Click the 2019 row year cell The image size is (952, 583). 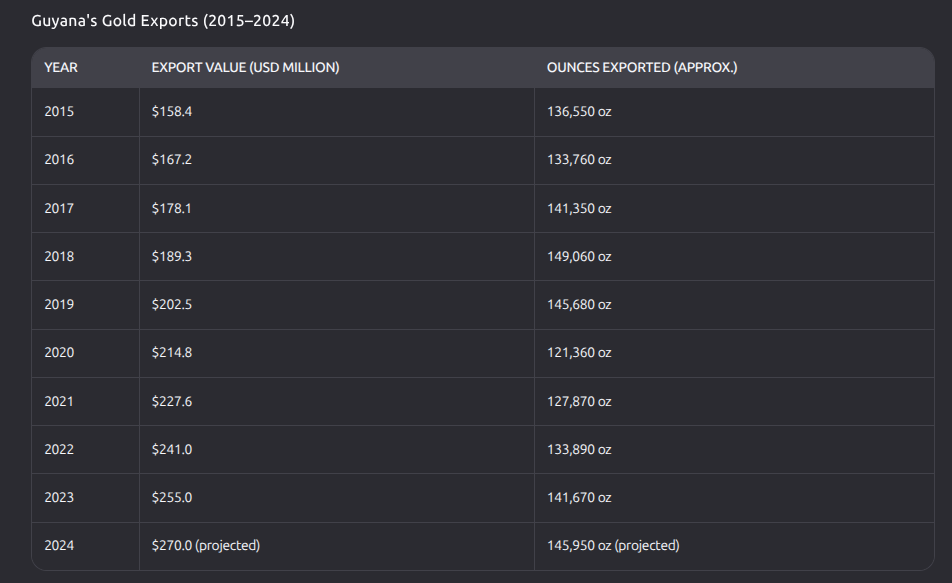pyautogui.click(x=59, y=305)
